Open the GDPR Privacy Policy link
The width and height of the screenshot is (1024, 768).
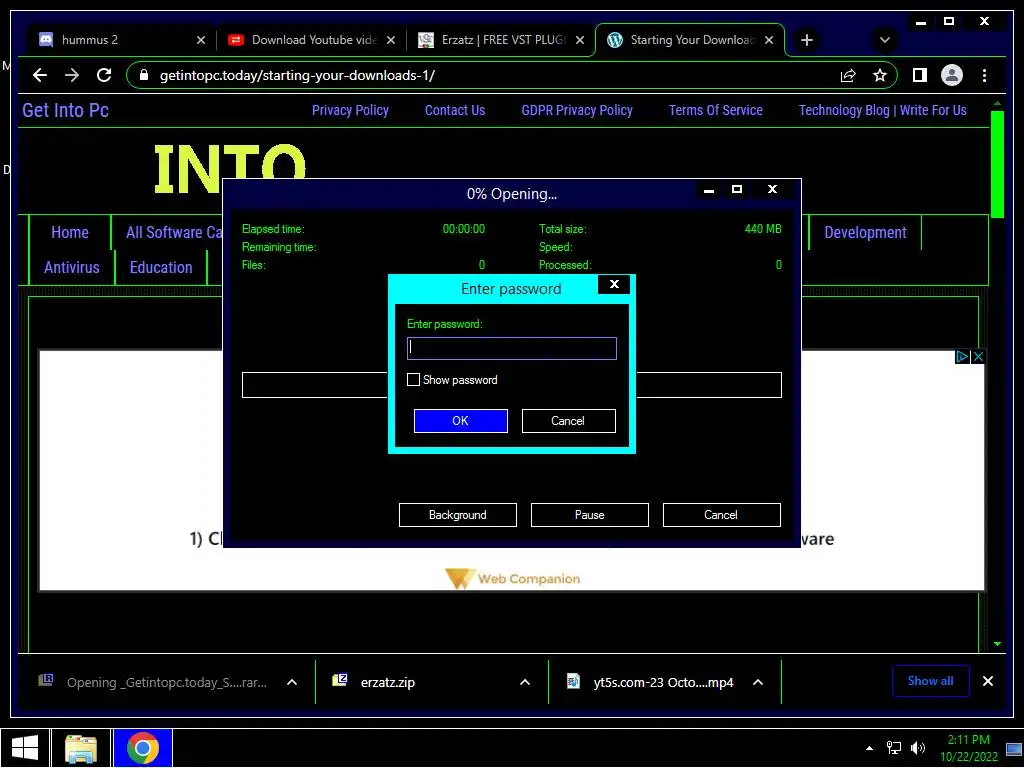[x=577, y=110]
